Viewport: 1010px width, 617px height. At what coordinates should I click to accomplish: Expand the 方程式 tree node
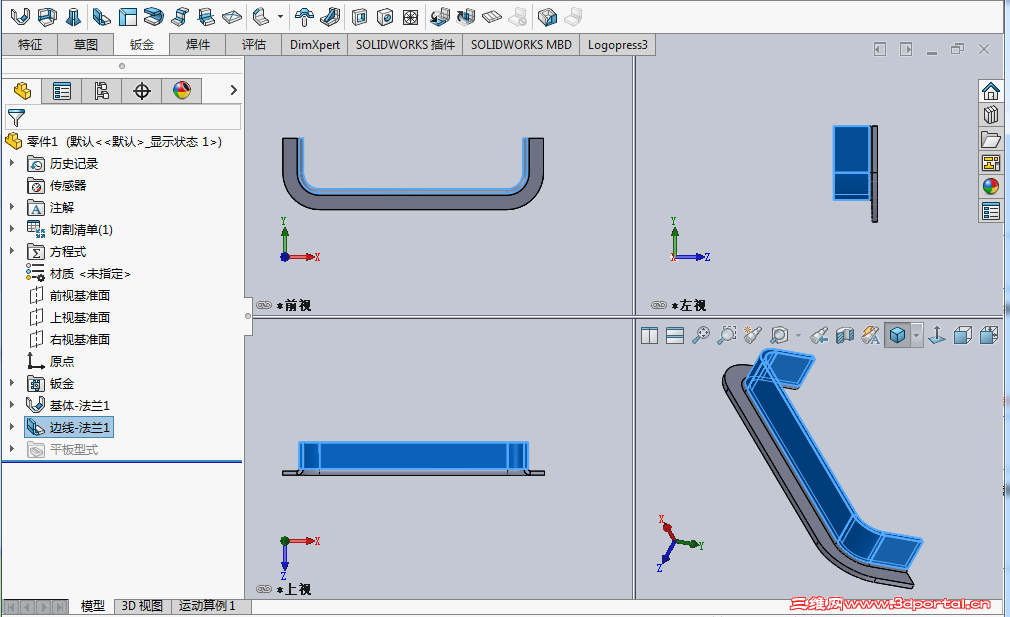click(12, 251)
